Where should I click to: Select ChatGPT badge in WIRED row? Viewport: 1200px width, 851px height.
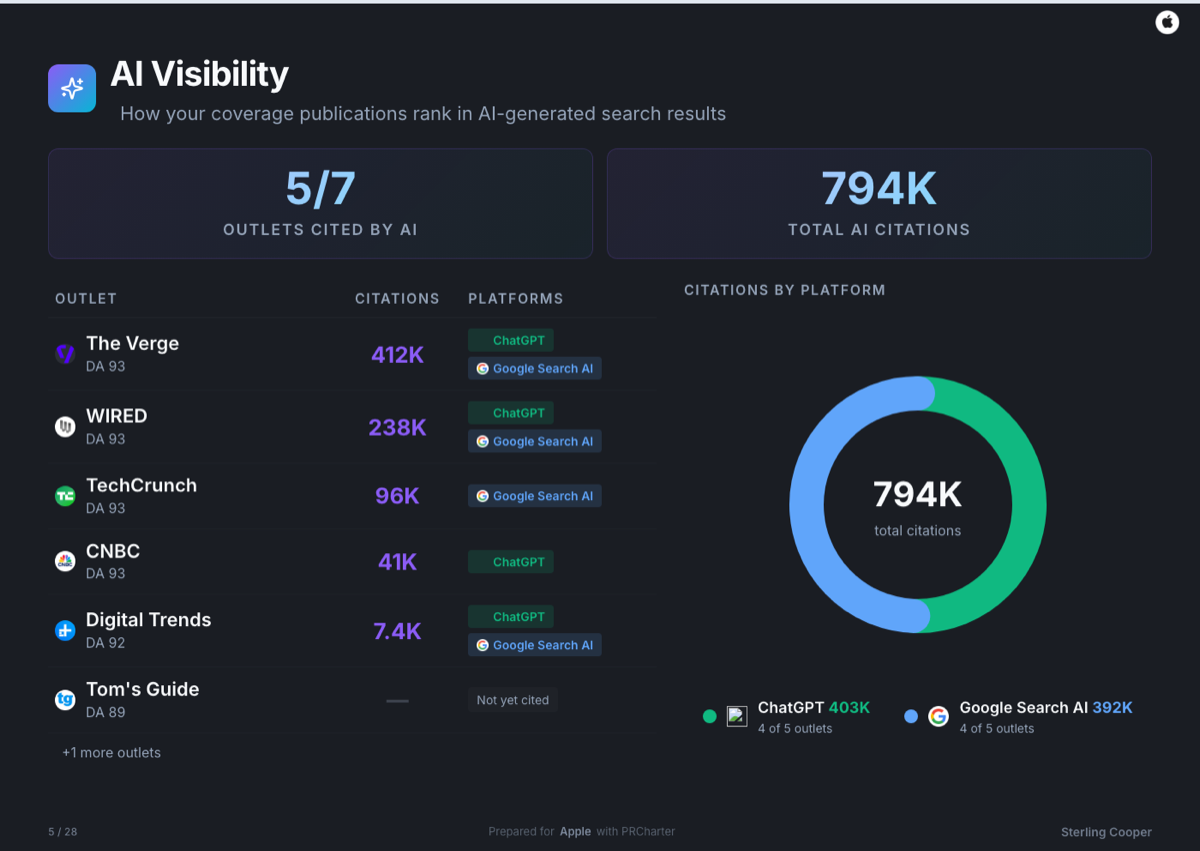tap(511, 413)
